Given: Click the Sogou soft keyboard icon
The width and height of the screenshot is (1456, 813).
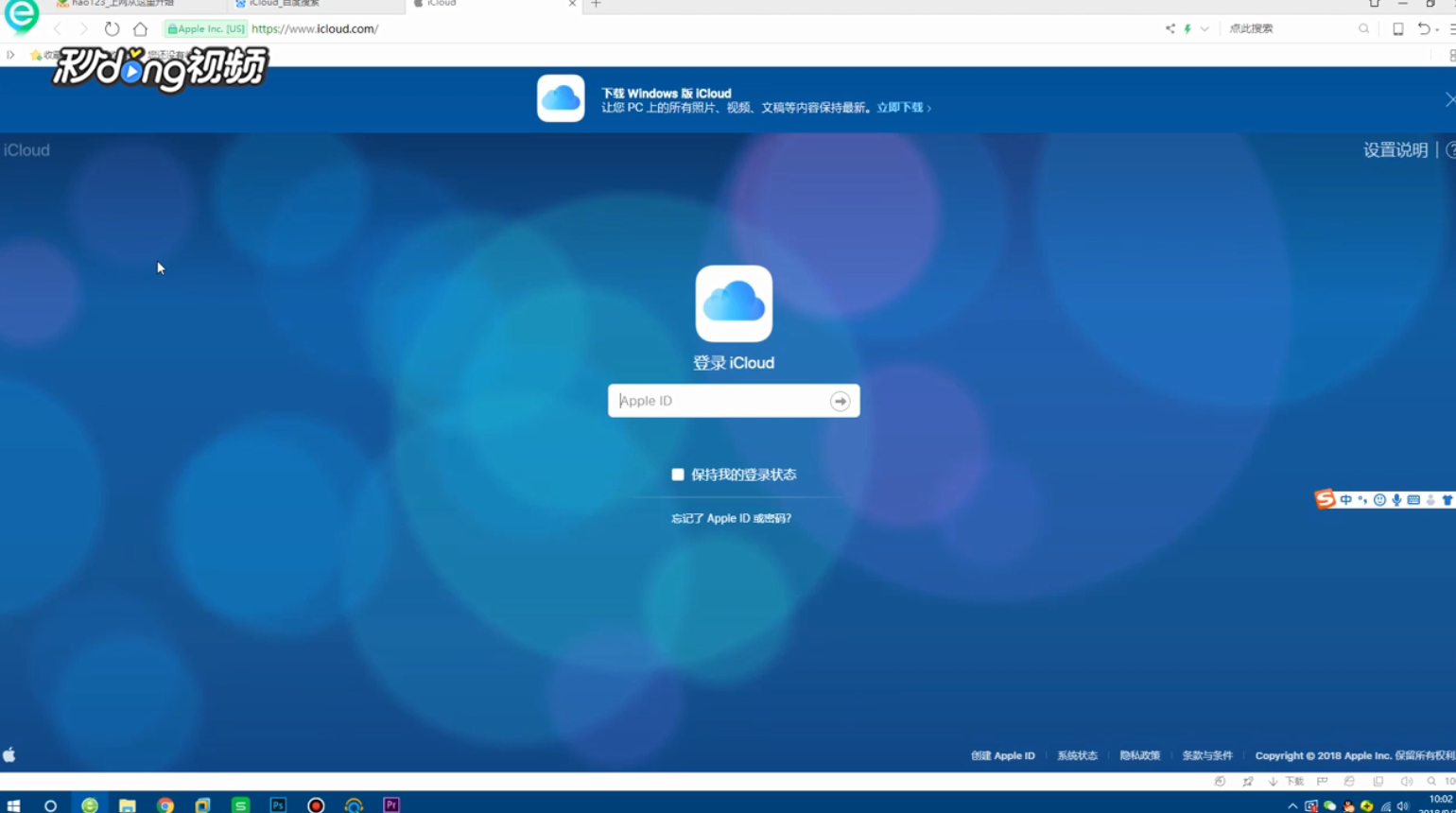Looking at the screenshot, I should click(1413, 499).
